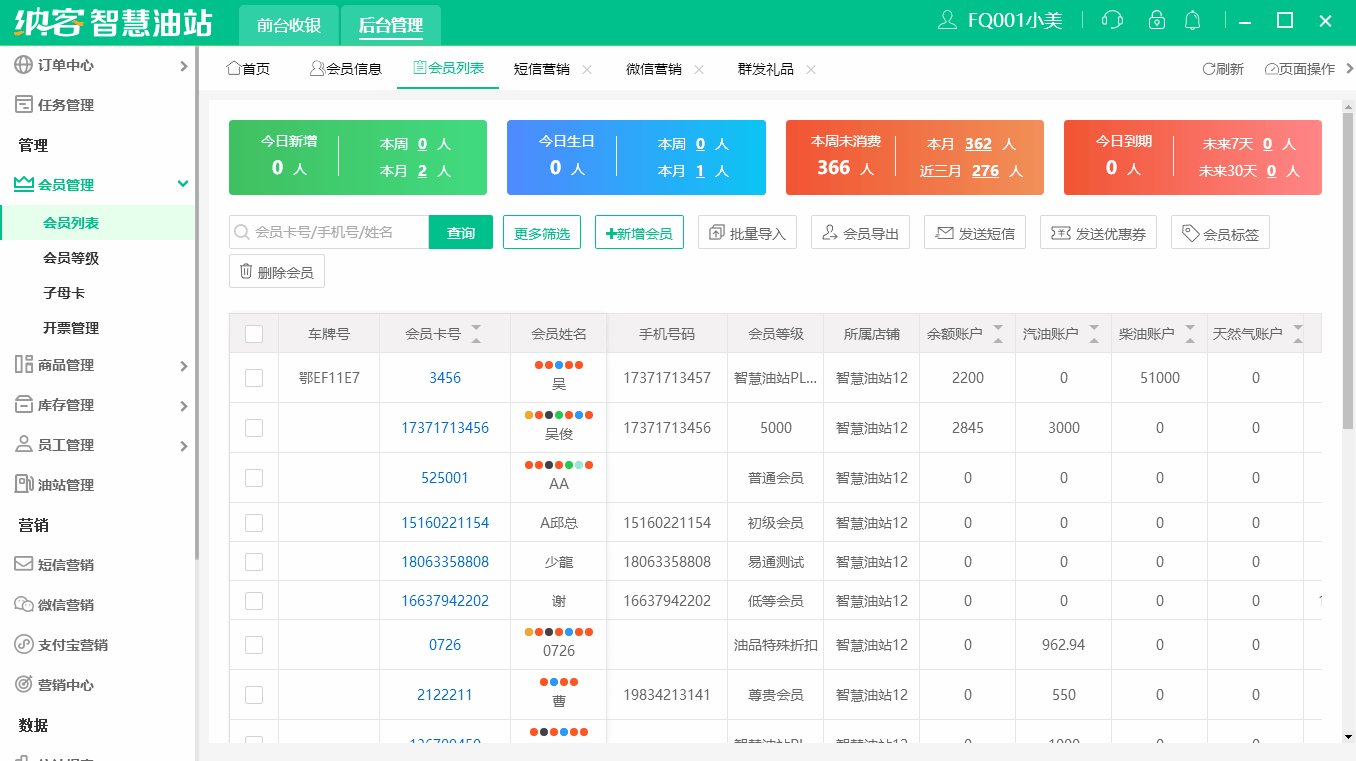Click the lock screen icon
The width and height of the screenshot is (1356, 761).
tap(1156, 19)
